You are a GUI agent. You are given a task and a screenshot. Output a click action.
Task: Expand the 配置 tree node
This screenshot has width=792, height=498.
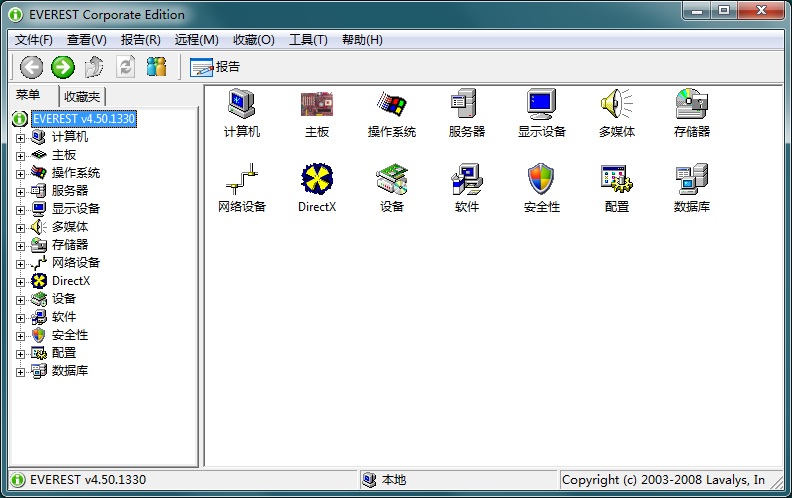20,355
